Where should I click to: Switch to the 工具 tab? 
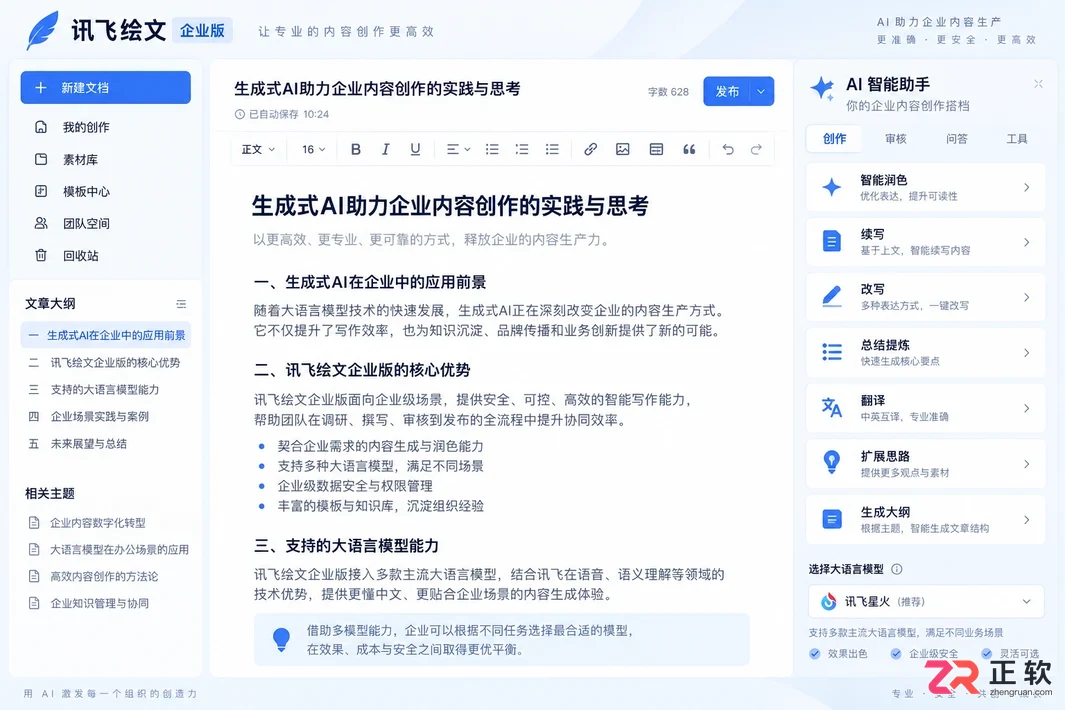click(x=1016, y=139)
